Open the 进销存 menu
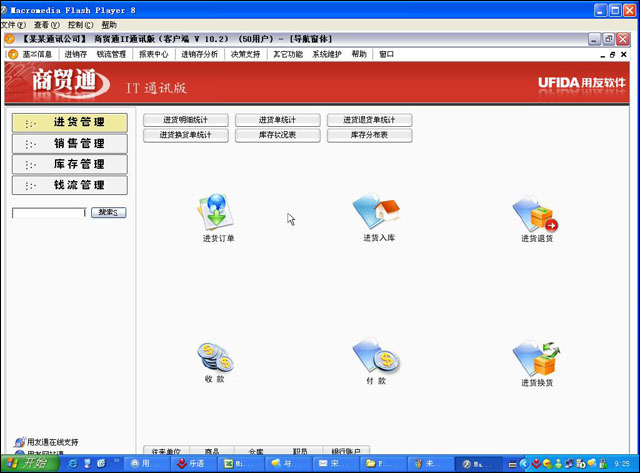Viewport: 640px width, 473px height. point(76,54)
